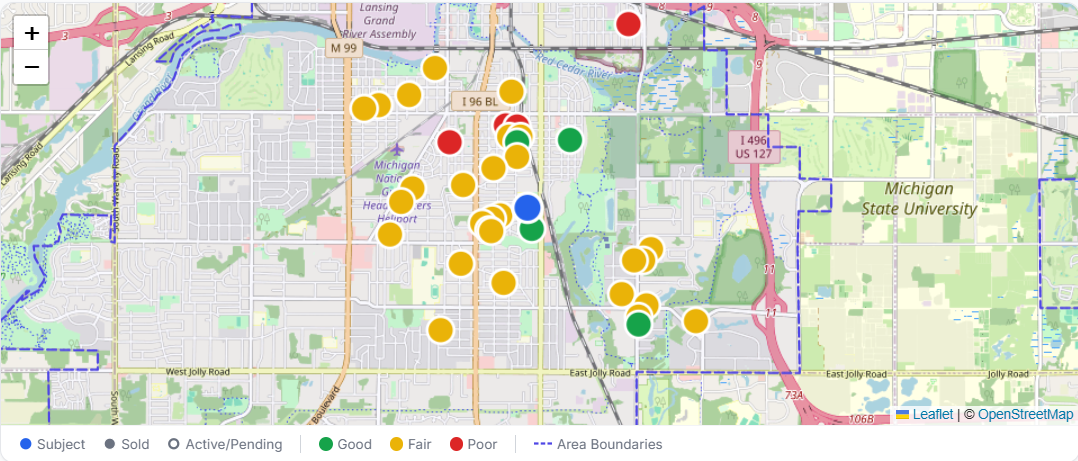Viewport: 1078px width, 461px height.
Task: Click the yellow Fair legend swatch
Action: coord(396,444)
